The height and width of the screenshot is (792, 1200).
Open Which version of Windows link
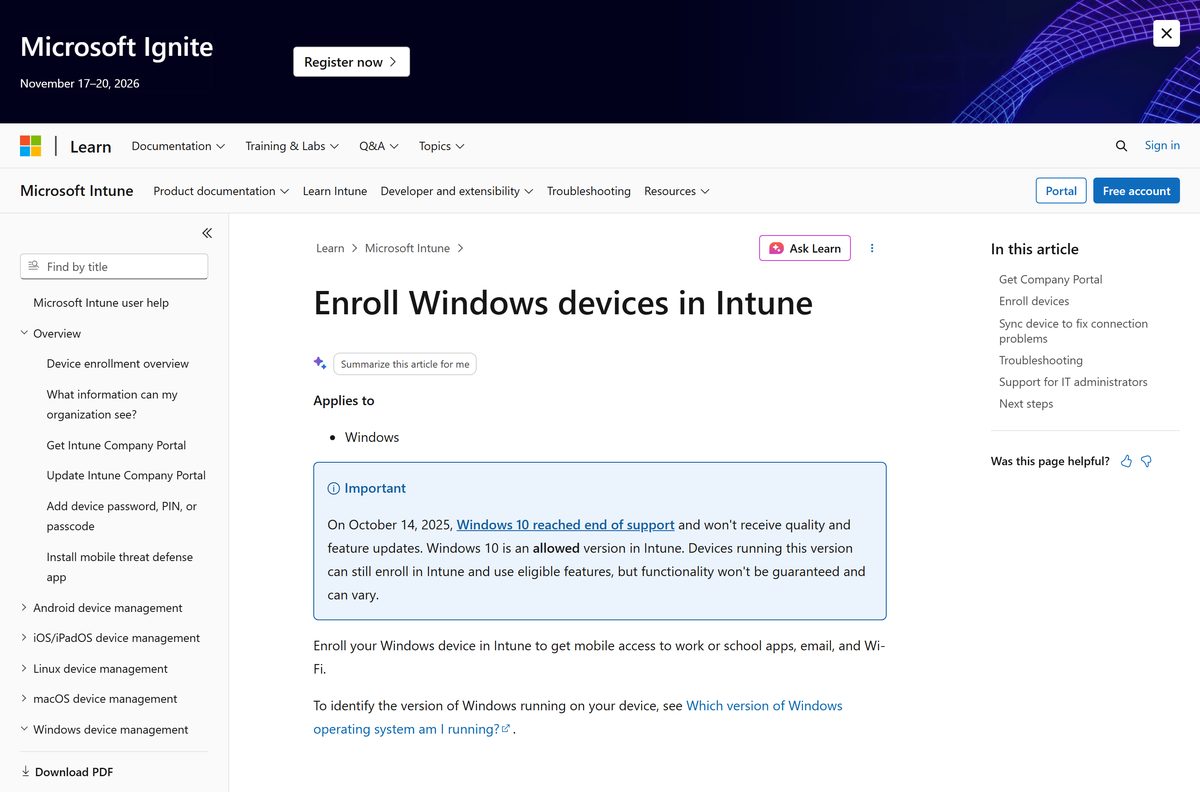(578, 717)
